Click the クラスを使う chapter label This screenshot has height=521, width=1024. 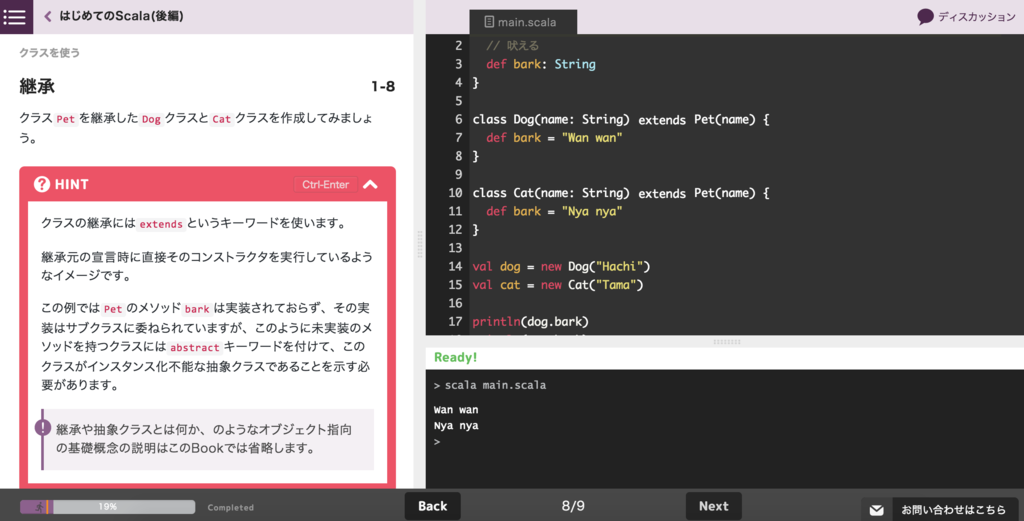point(49,52)
